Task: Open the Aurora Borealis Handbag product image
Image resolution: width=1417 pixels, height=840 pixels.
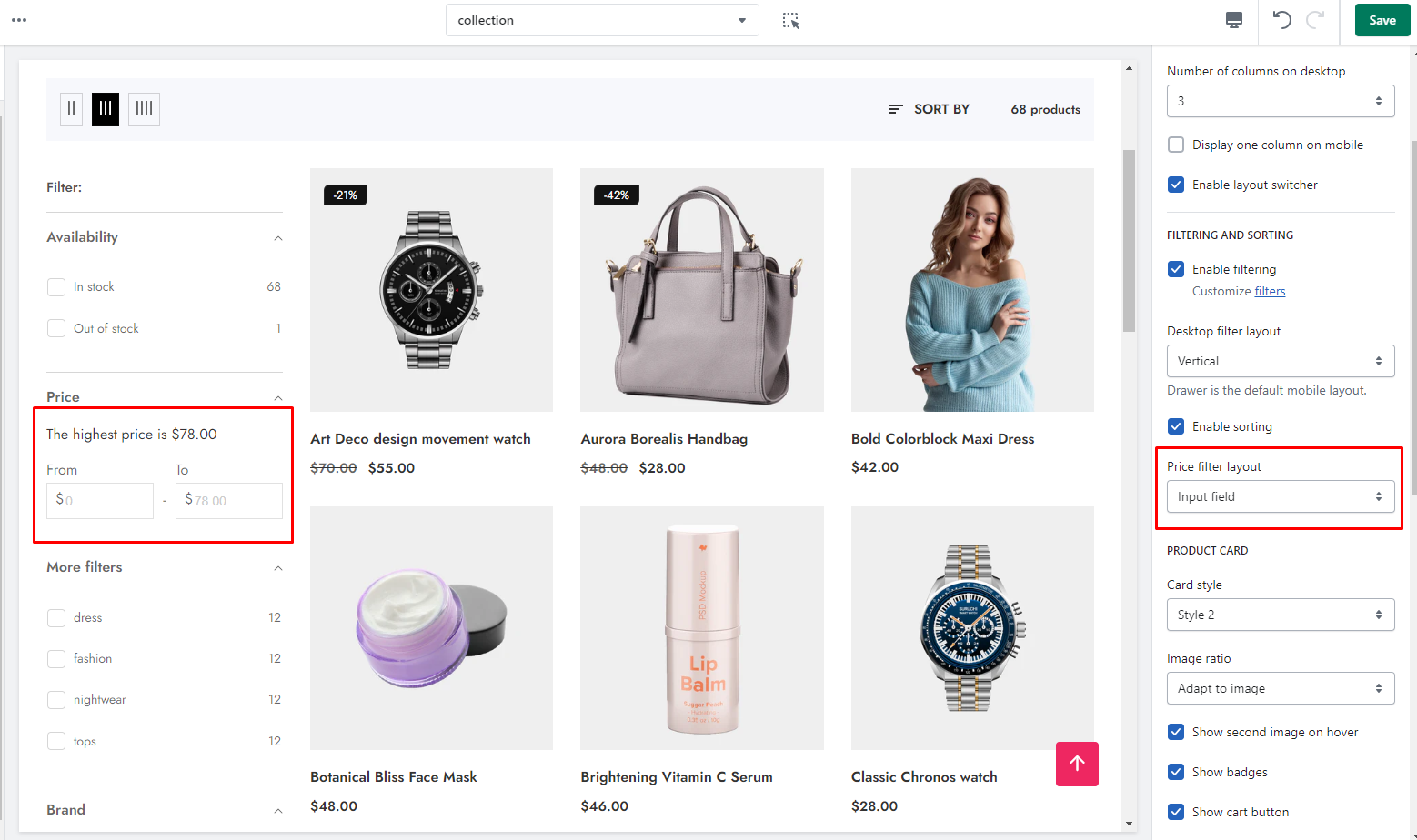Action: (701, 290)
